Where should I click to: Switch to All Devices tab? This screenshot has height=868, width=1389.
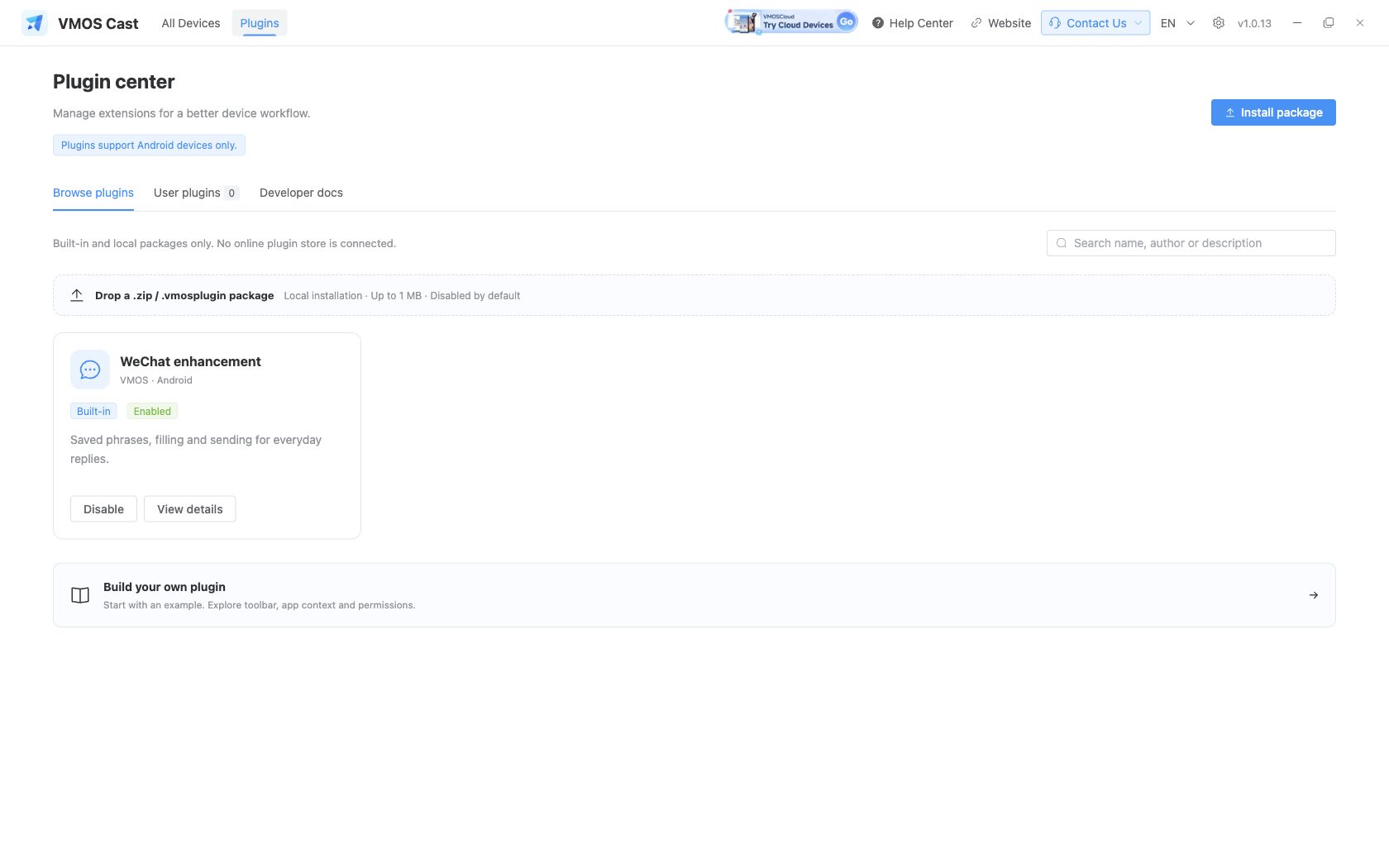191,23
